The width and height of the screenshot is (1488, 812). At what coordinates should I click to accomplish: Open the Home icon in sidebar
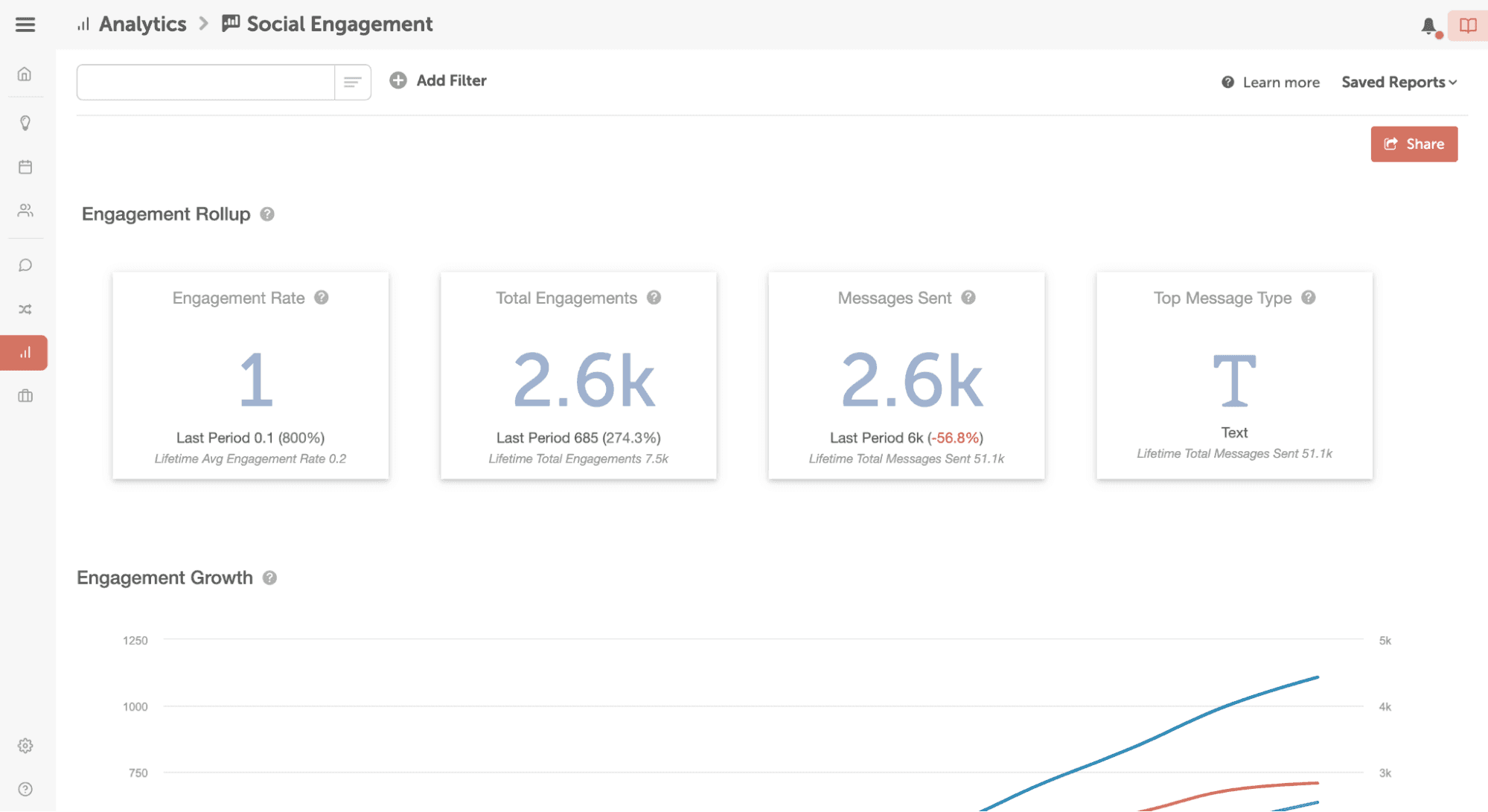[25, 74]
